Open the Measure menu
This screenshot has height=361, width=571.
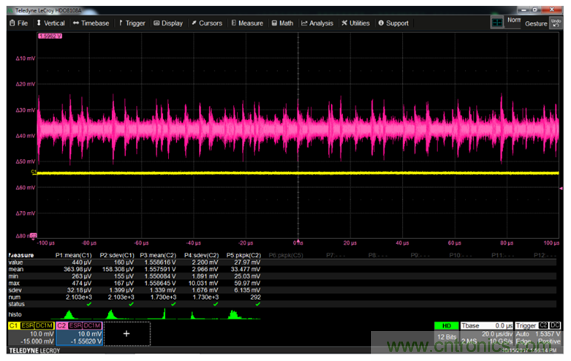point(247,23)
